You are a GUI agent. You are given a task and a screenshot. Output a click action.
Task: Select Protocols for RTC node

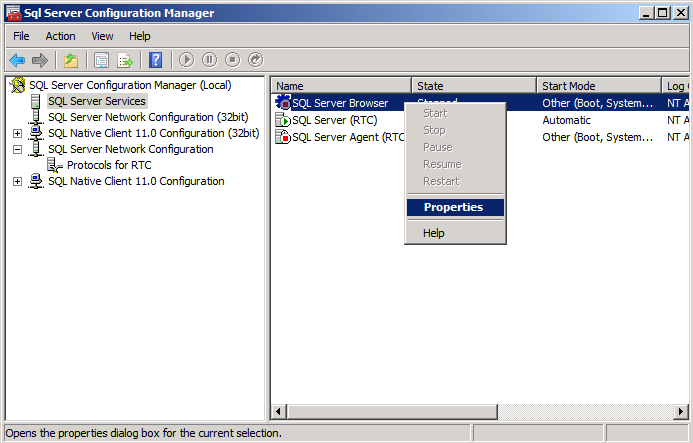click(109, 165)
